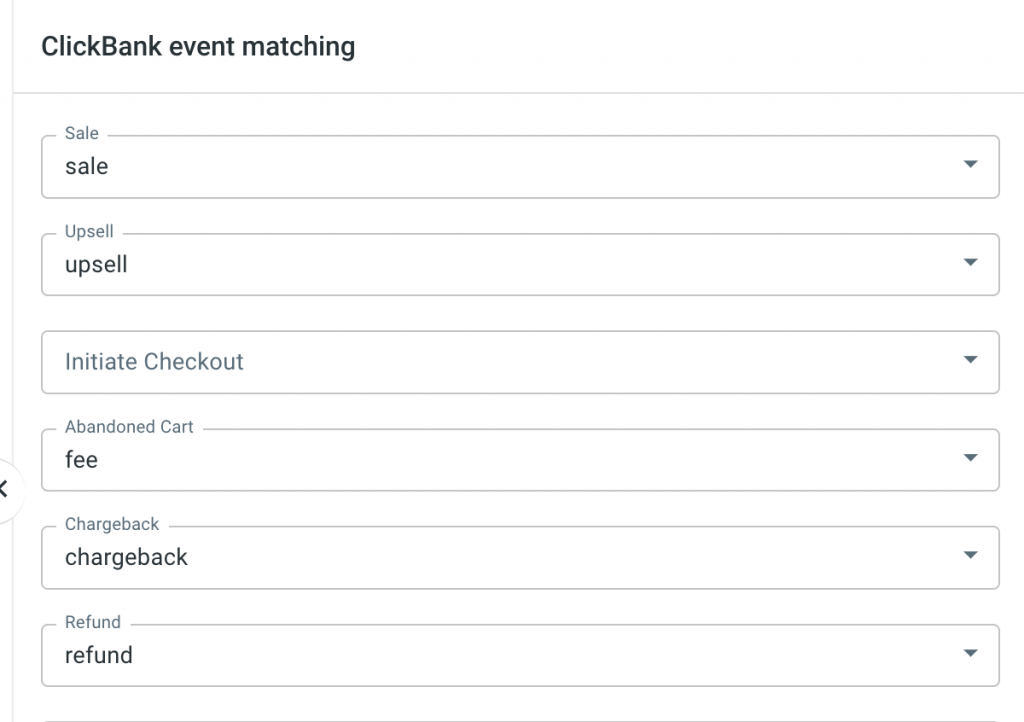The image size is (1024, 722).
Task: Click the Chargeback dropdown arrow icon
Action: [x=969, y=556]
